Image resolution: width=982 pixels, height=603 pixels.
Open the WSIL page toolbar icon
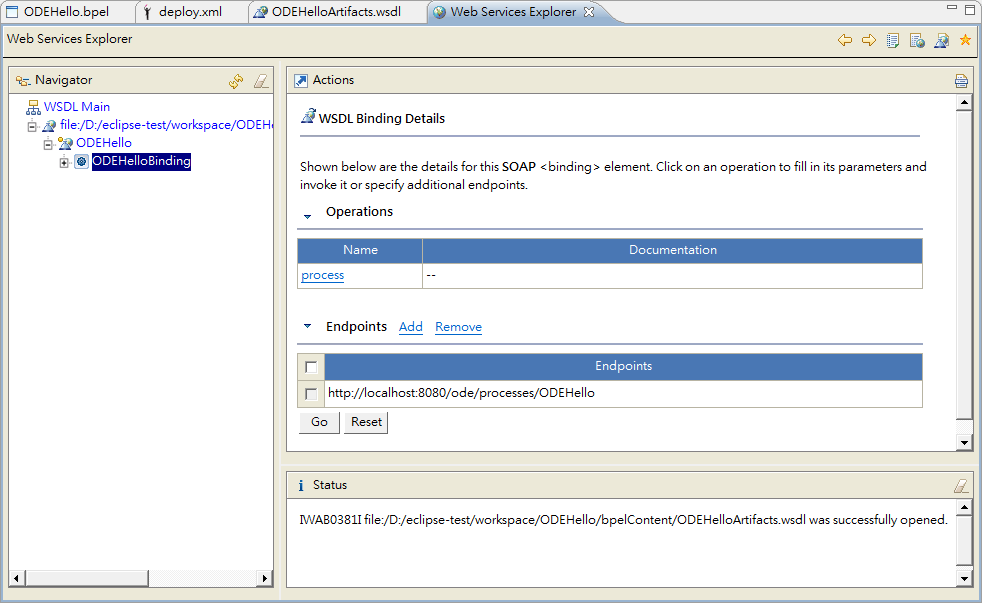(917, 41)
